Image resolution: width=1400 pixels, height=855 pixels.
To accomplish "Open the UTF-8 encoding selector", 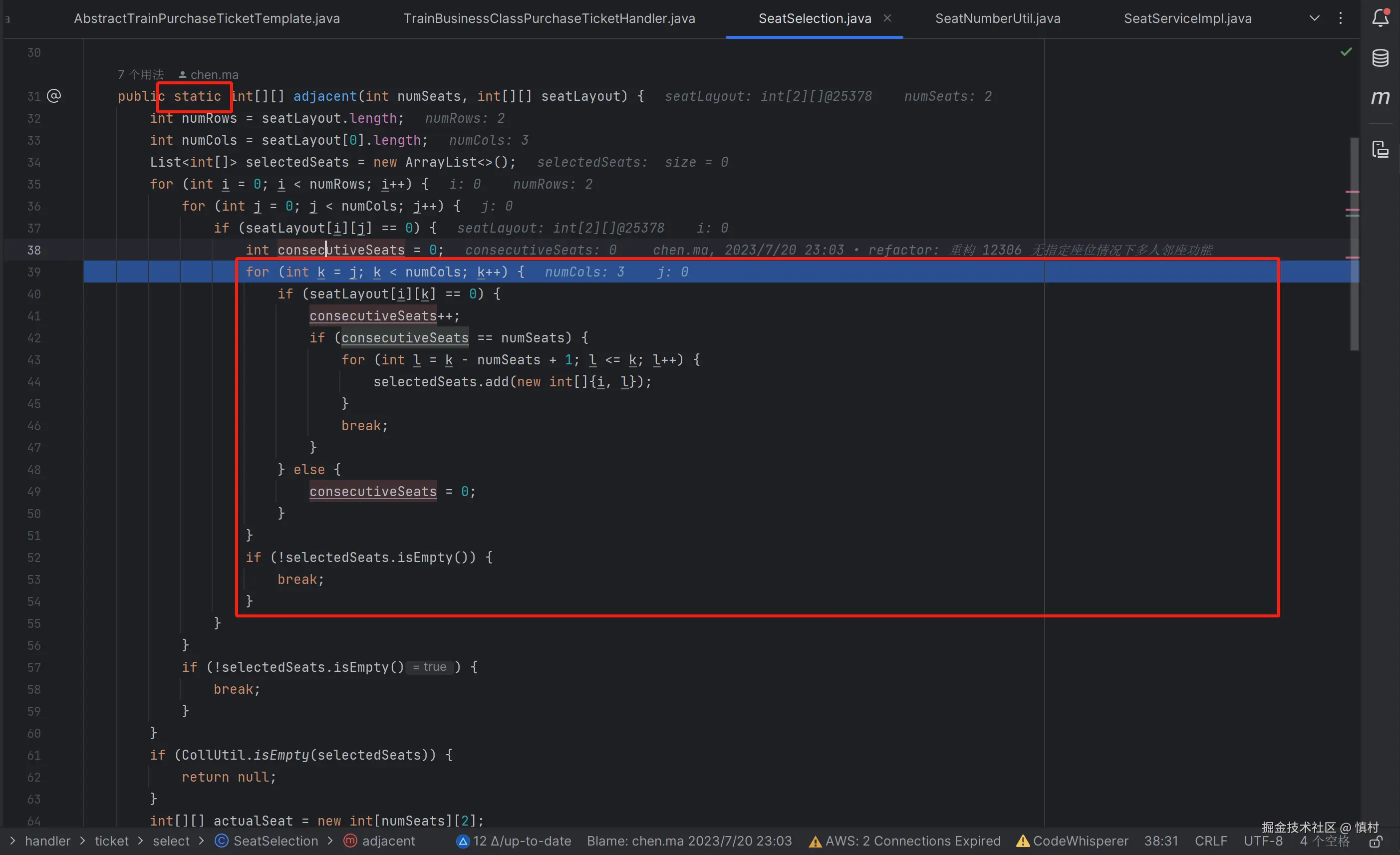I will pos(1263,841).
